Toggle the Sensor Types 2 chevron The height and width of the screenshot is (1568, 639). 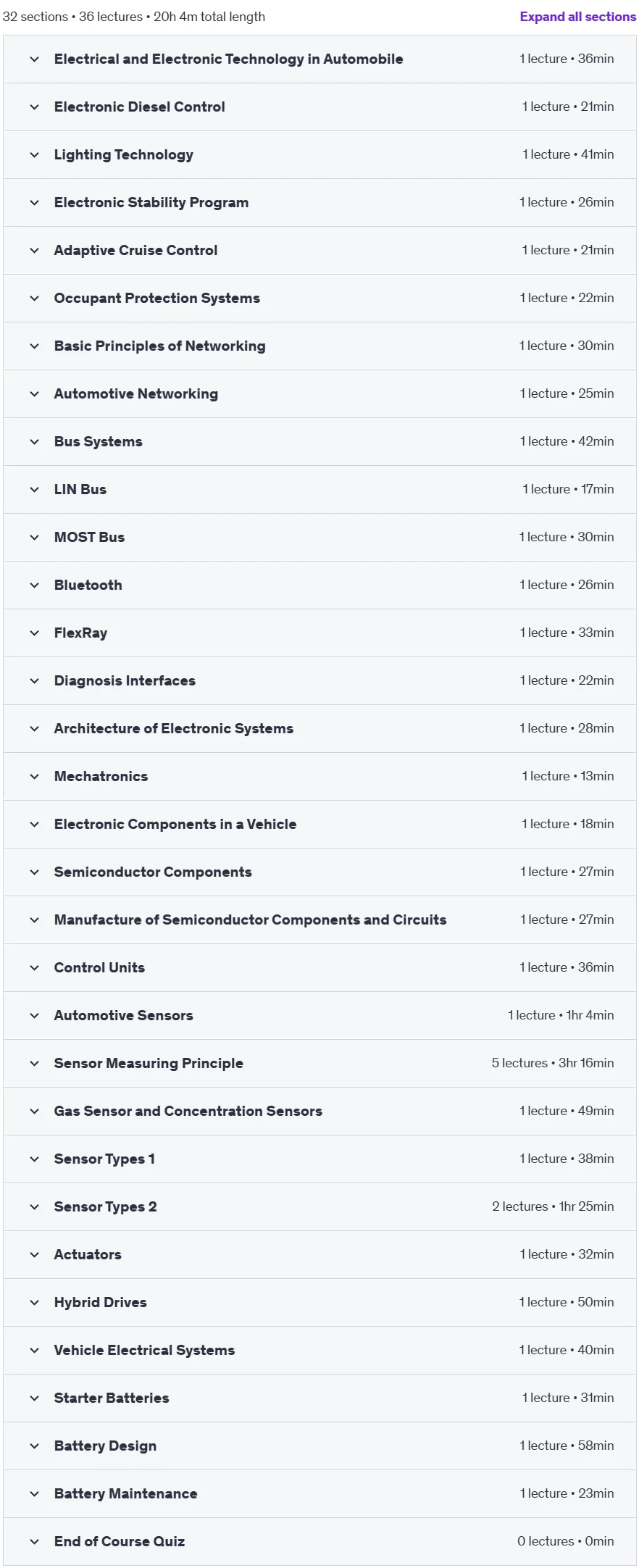coord(34,1207)
